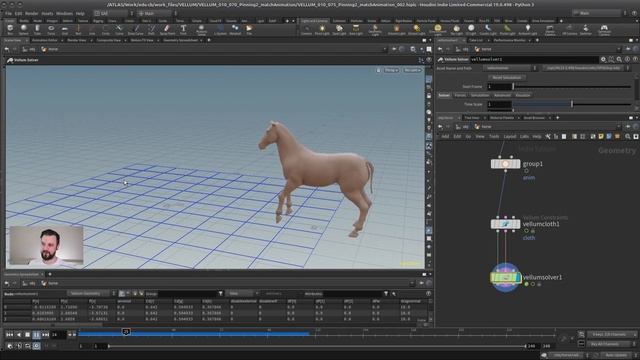Add a Sky Light from shelf
Image resolution: width=640 pixels, height=360 pixels.
tap(457, 29)
